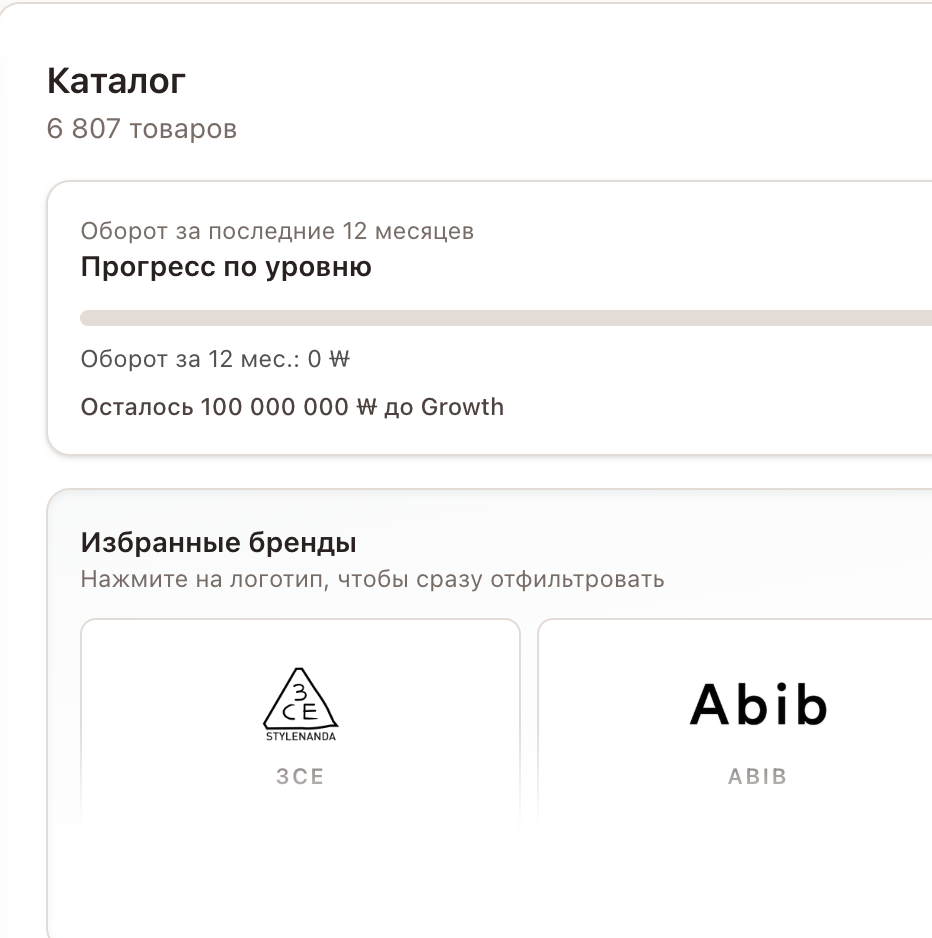
Task: Open the Прогресс по уровню details
Action: (x=226, y=267)
